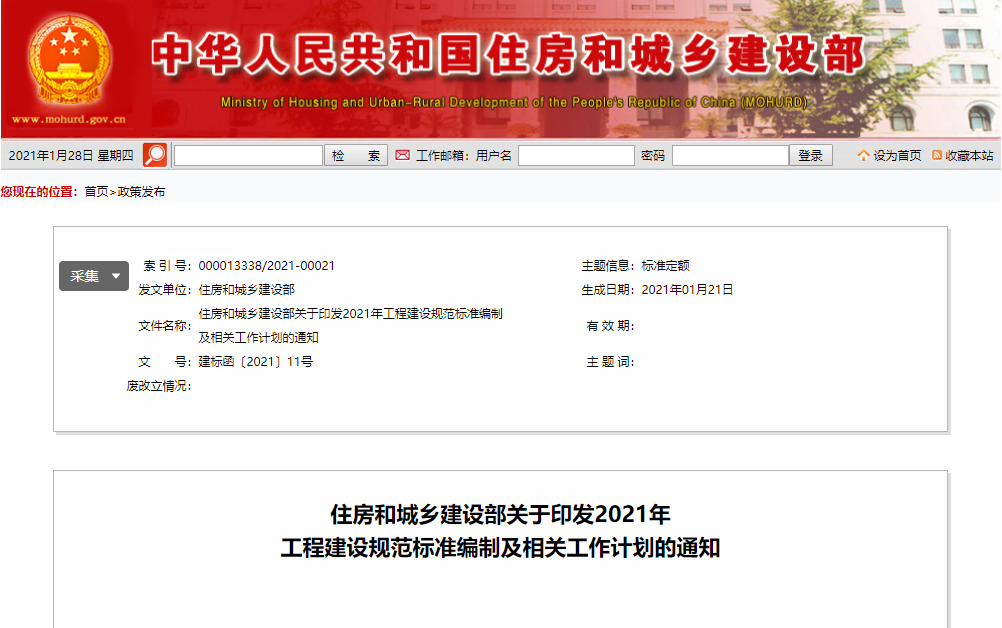Viewport: 1002px width, 628px height.
Task: Focus the 密码 password field
Action: [730, 155]
